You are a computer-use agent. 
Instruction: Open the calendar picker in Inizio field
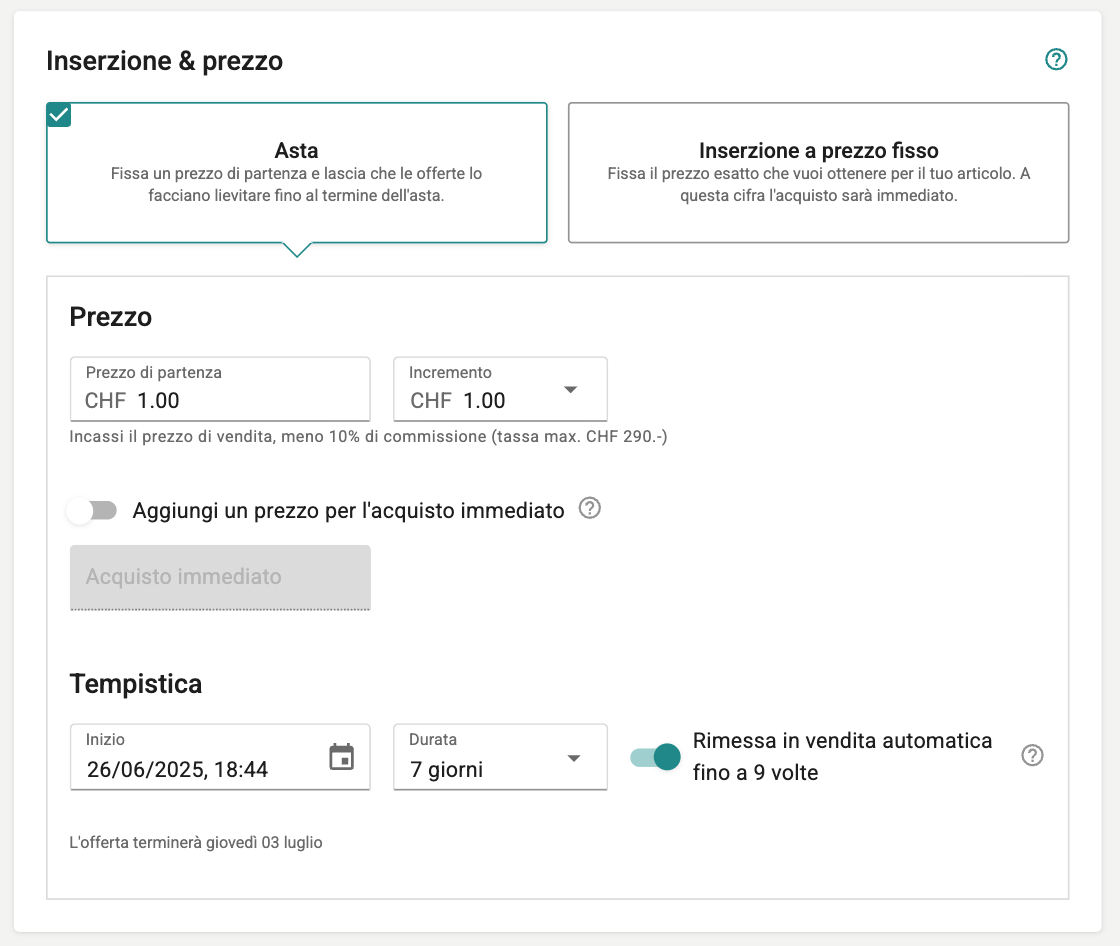341,757
